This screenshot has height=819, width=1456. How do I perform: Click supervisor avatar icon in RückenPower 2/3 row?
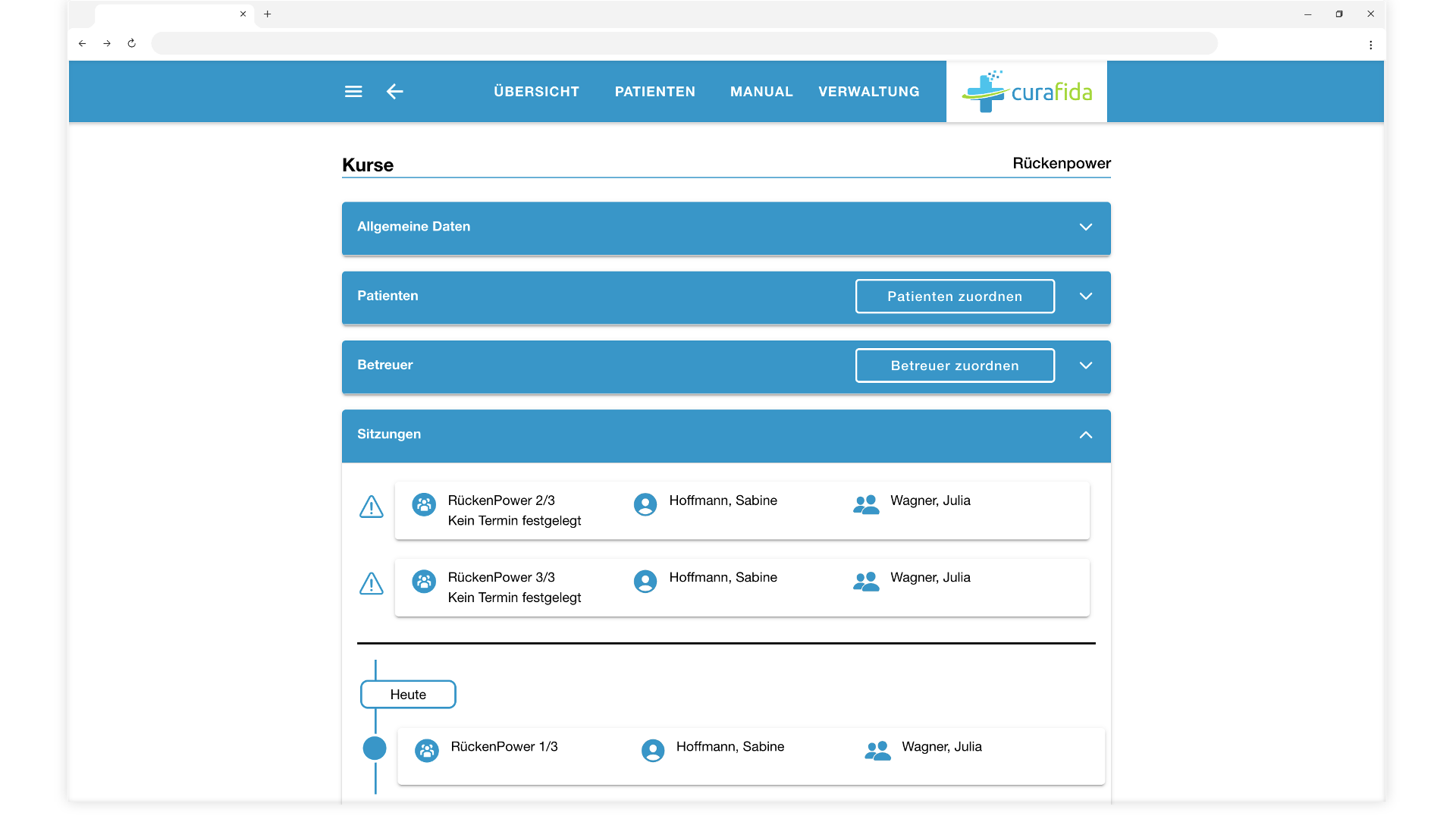pos(645,504)
